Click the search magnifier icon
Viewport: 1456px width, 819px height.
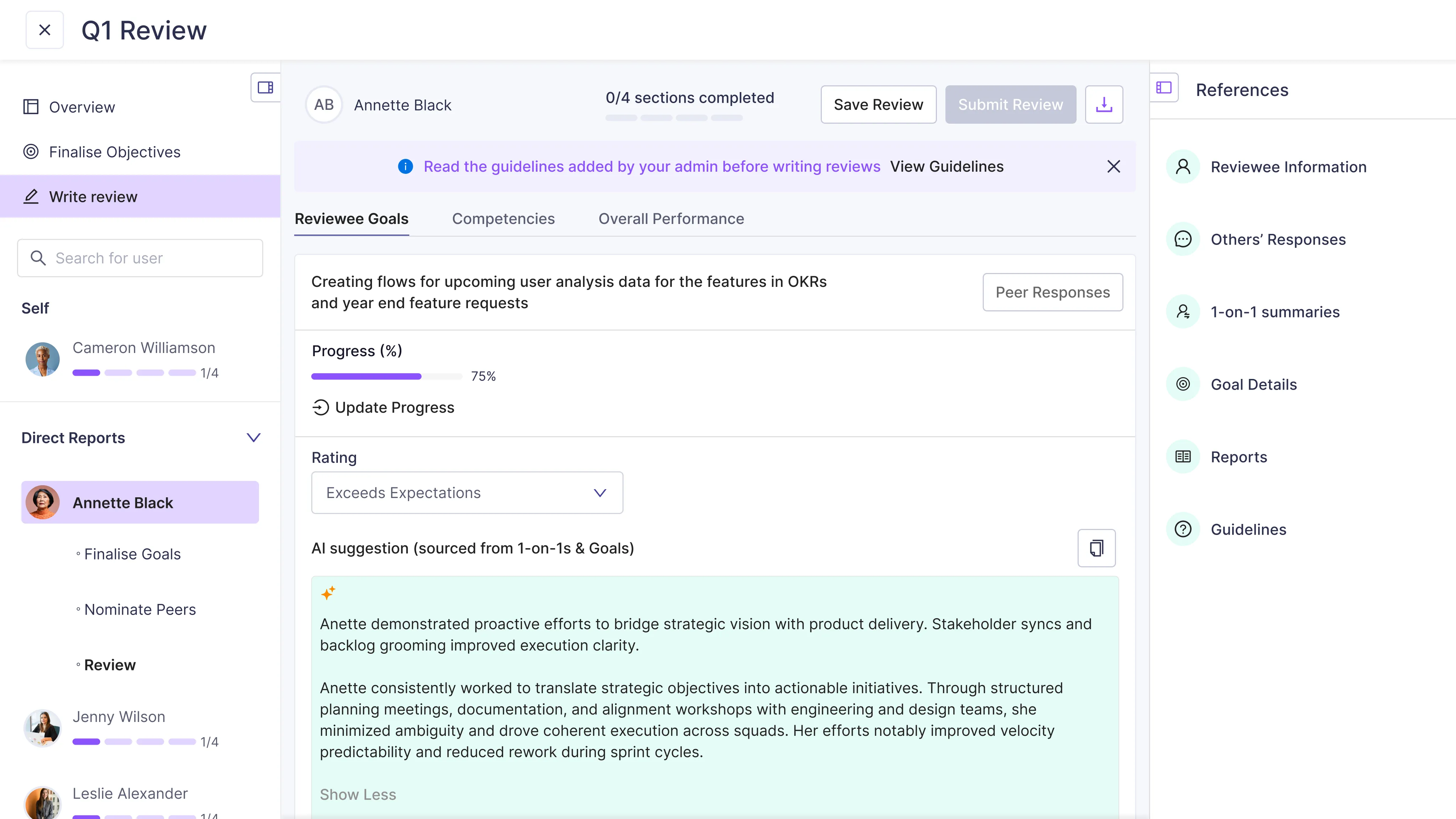point(38,258)
